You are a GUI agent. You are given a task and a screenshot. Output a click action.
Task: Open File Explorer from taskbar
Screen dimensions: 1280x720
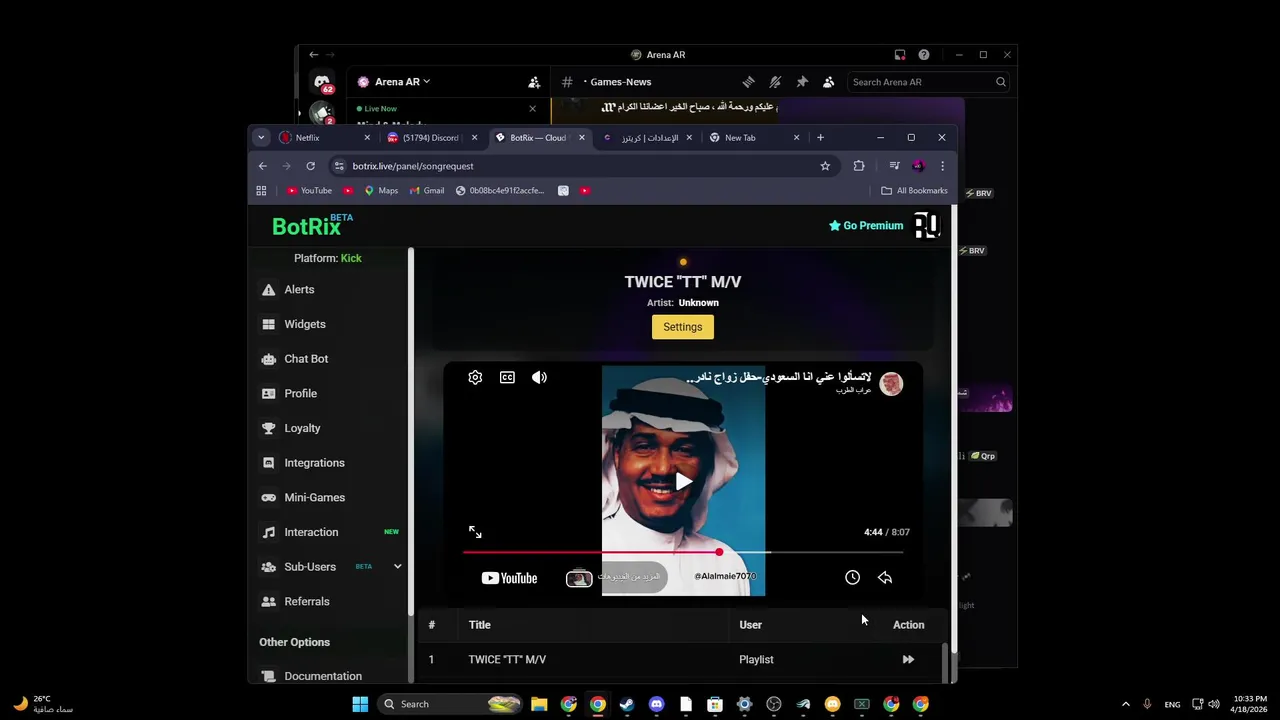(539, 704)
